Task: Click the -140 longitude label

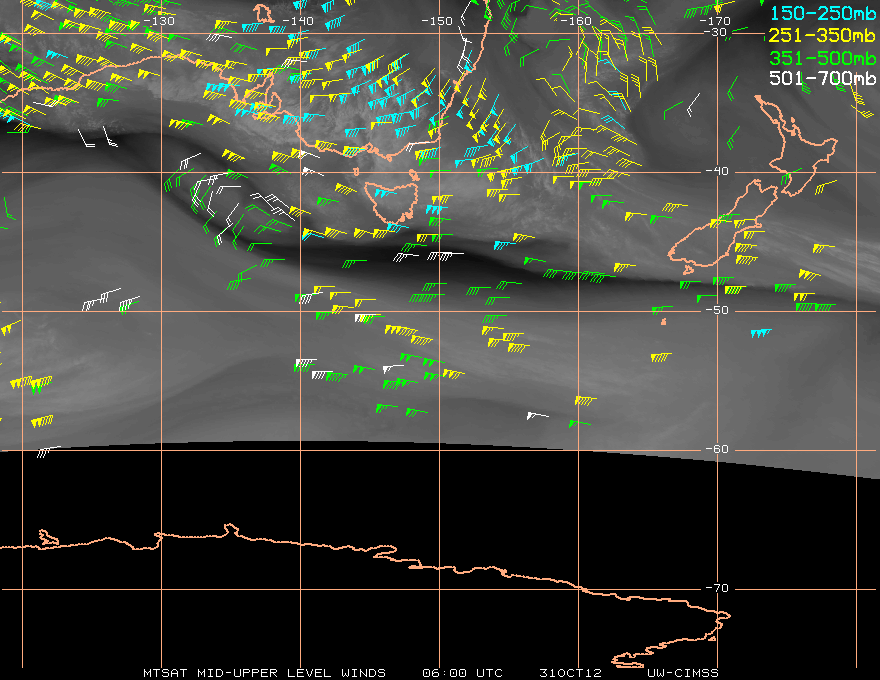Action: coord(297,21)
